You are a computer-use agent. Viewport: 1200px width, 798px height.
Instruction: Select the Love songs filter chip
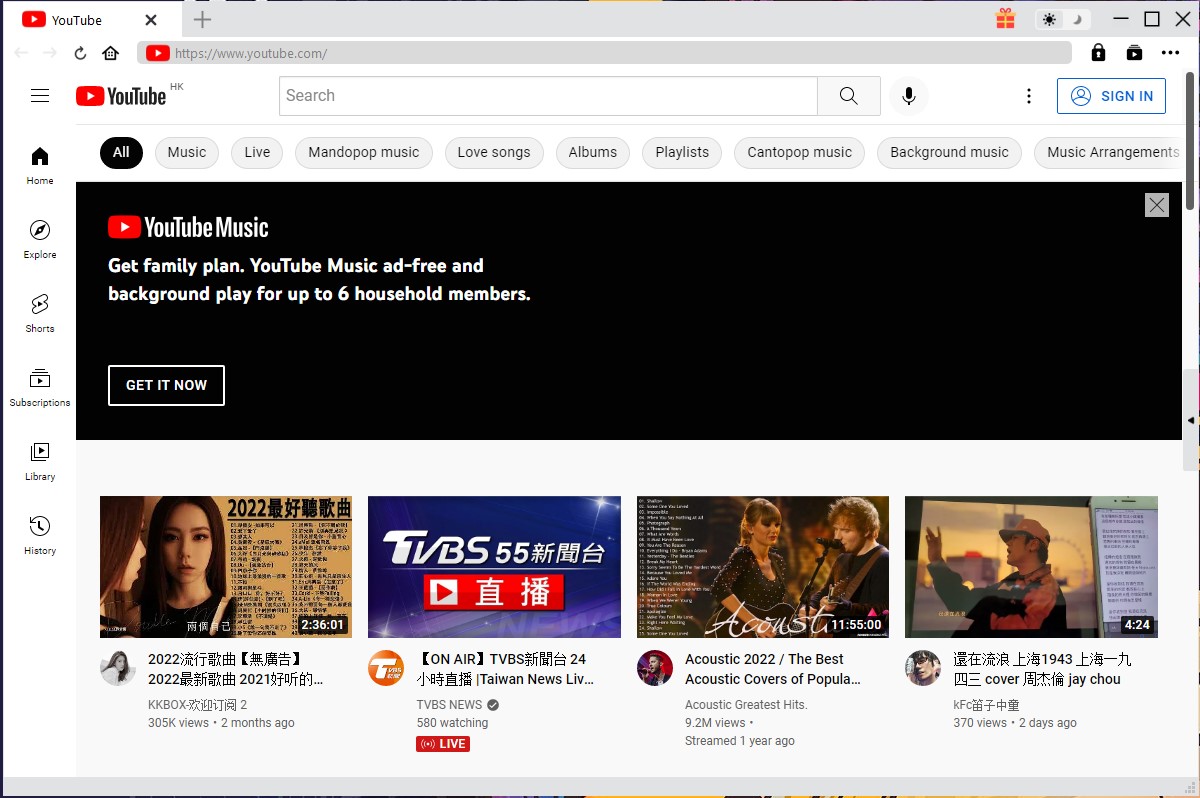pyautogui.click(x=494, y=152)
